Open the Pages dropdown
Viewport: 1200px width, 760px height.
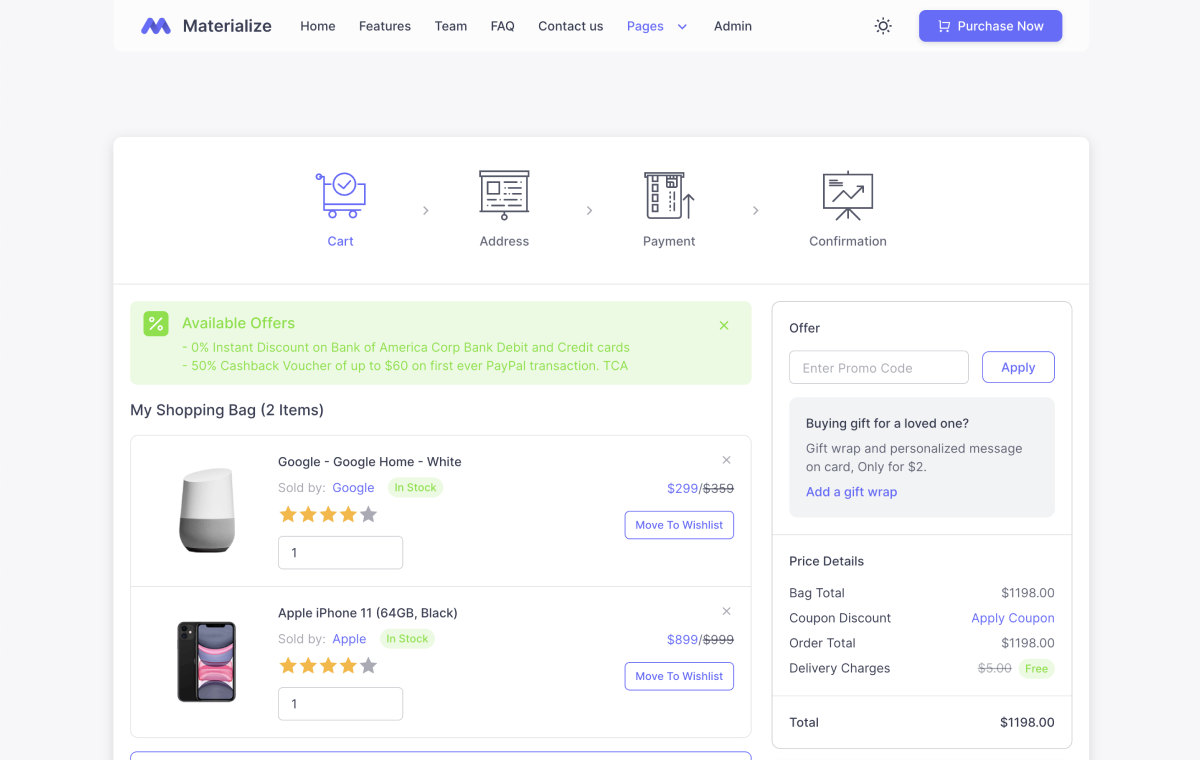[x=656, y=26]
